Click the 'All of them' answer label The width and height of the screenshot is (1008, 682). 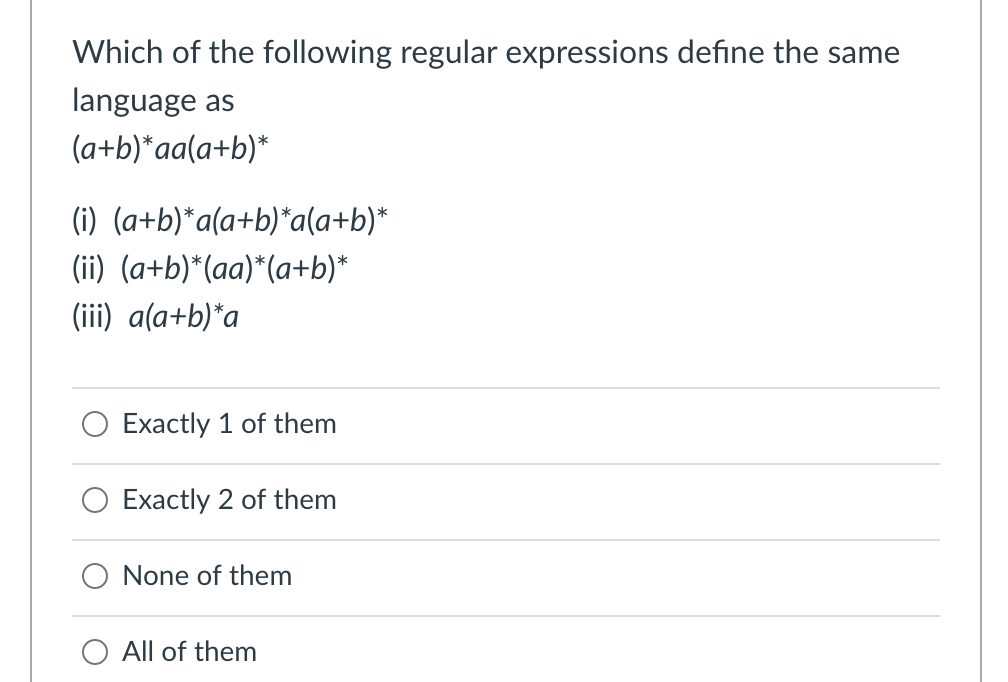tap(188, 652)
